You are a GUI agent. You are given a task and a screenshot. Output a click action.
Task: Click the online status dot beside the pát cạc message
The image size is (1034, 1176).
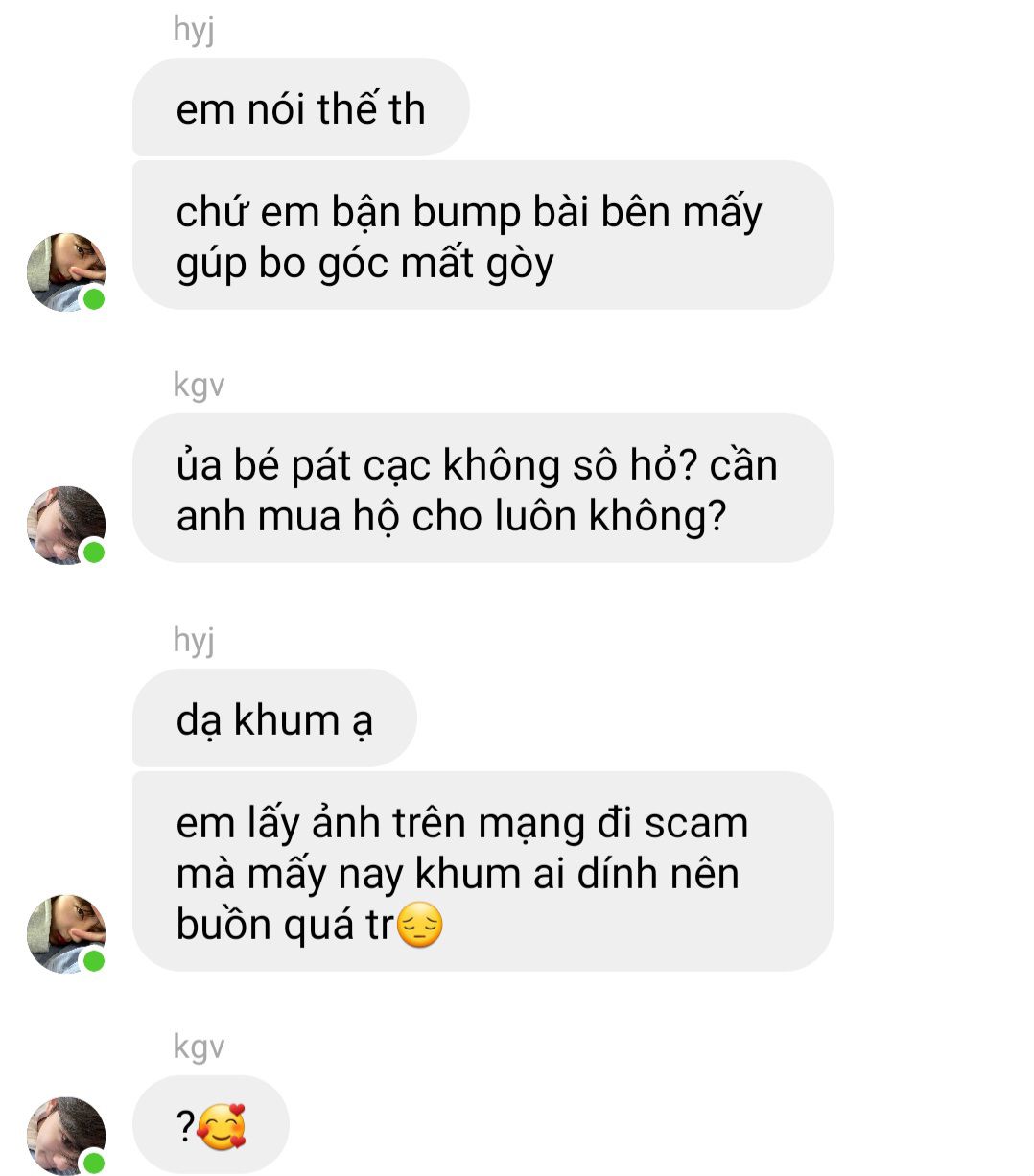(94, 553)
